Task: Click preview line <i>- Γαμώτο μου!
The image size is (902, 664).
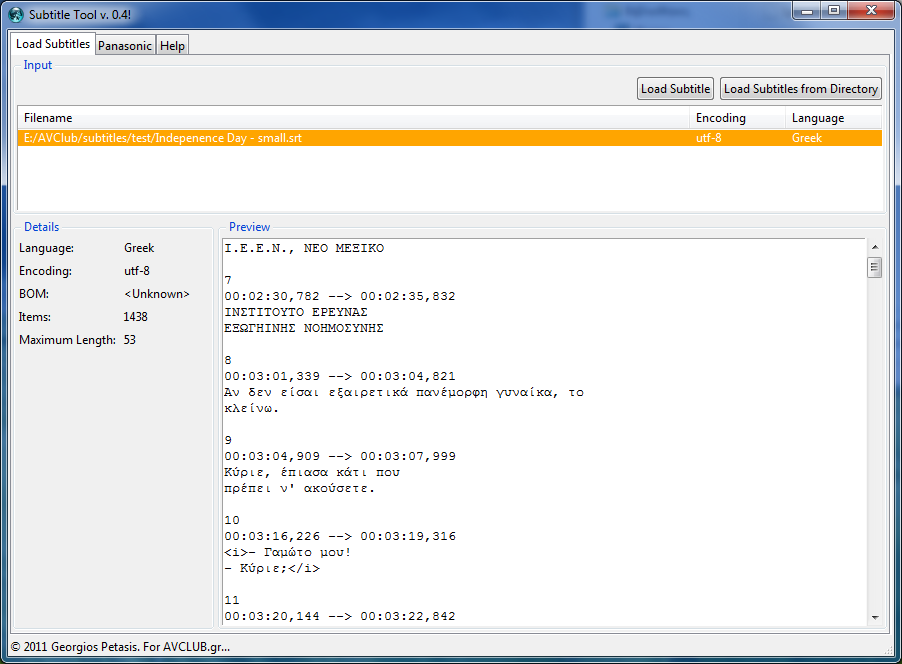Action: pyautogui.click(x=288, y=552)
